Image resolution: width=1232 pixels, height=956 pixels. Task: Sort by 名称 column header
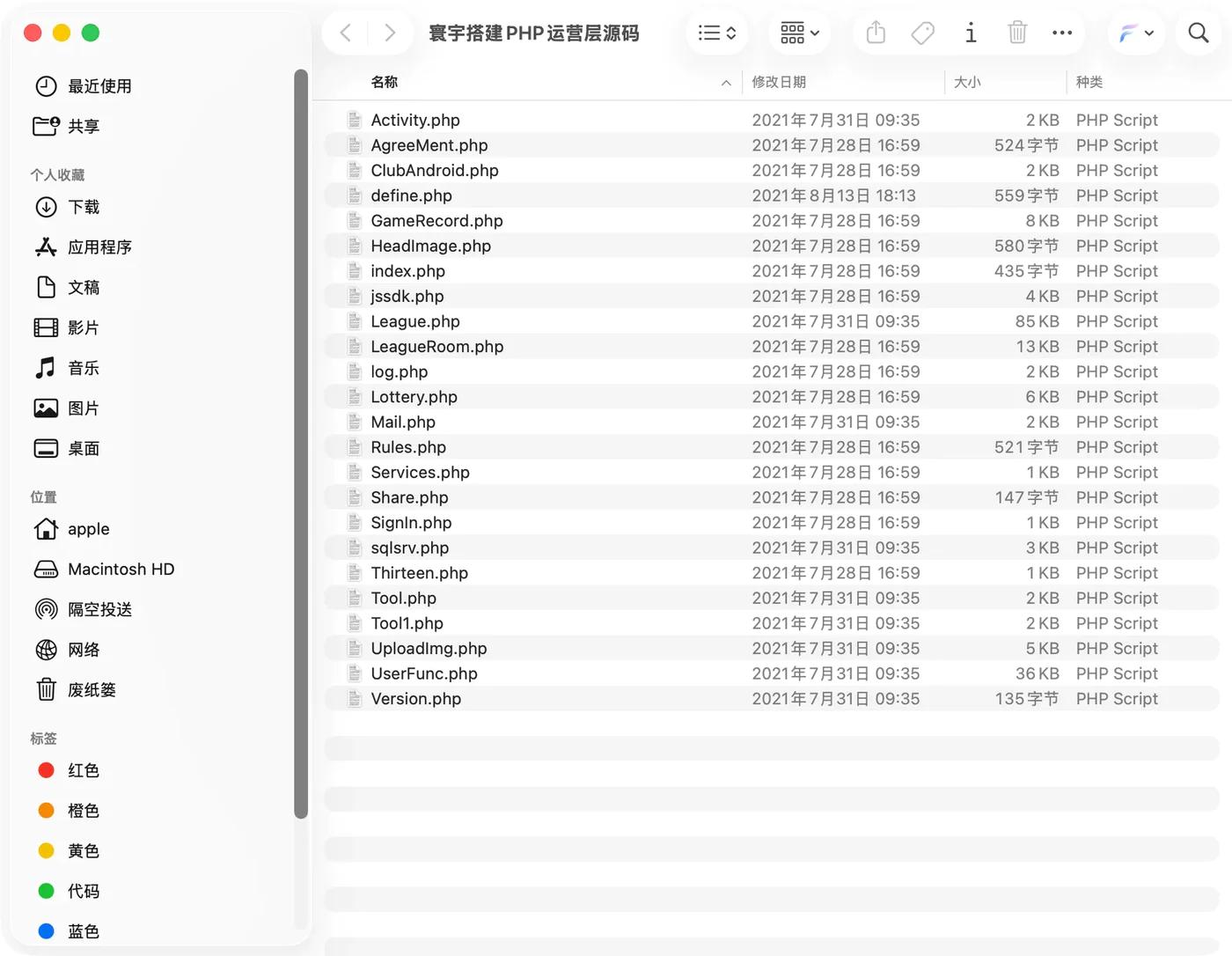pyautogui.click(x=385, y=82)
